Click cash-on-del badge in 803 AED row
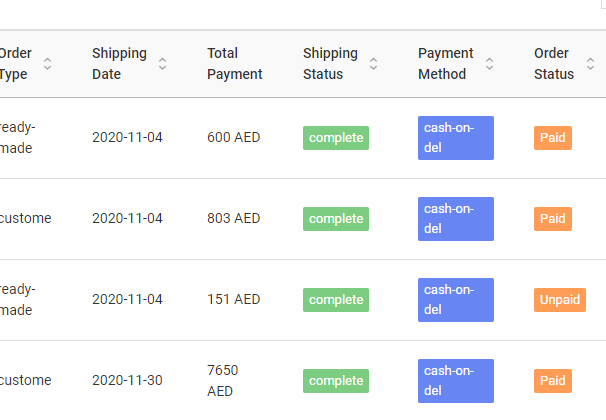606x420 pixels. pos(455,219)
